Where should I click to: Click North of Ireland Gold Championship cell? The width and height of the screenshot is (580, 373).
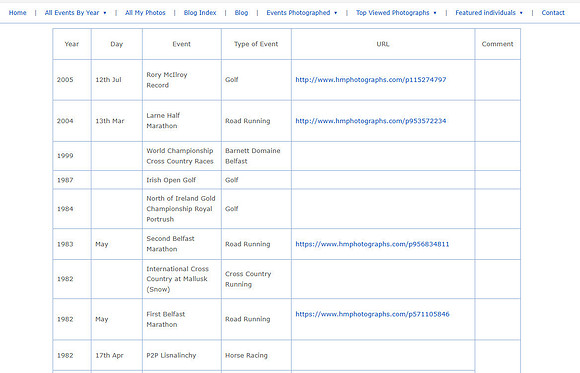click(182, 209)
